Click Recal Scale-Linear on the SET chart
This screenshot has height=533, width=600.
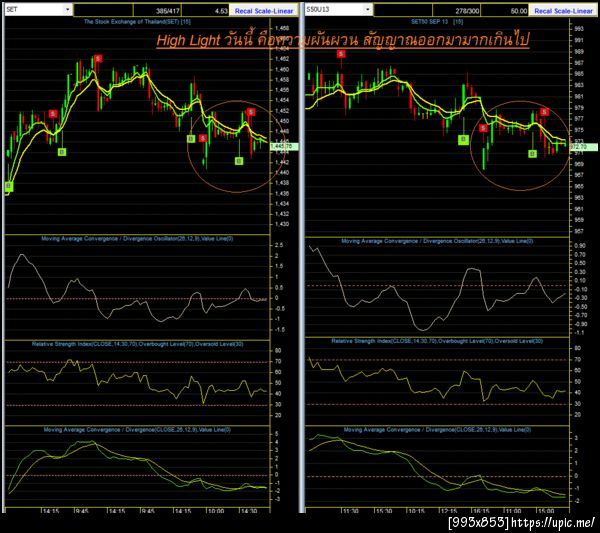pyautogui.click(x=264, y=11)
